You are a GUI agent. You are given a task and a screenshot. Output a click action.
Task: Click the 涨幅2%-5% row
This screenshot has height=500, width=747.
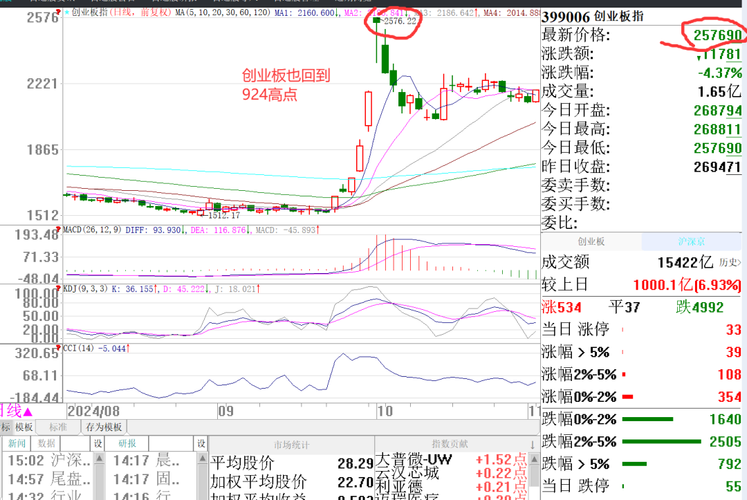pos(642,374)
